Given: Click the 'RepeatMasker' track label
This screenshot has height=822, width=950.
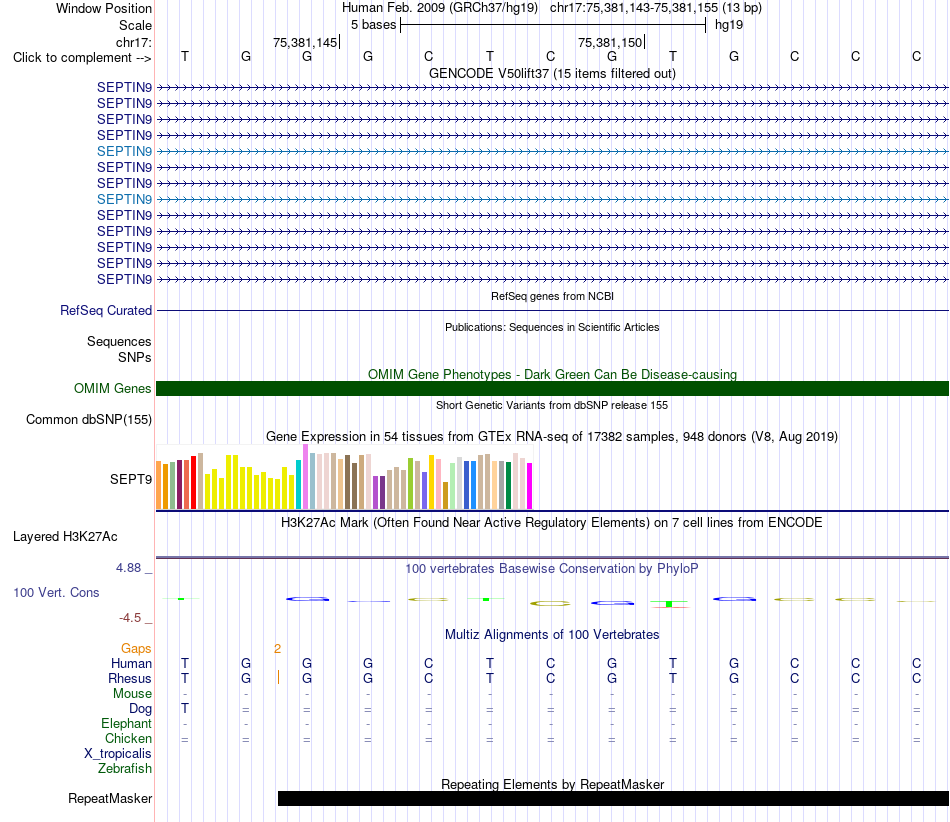Looking at the screenshot, I should [110, 798].
